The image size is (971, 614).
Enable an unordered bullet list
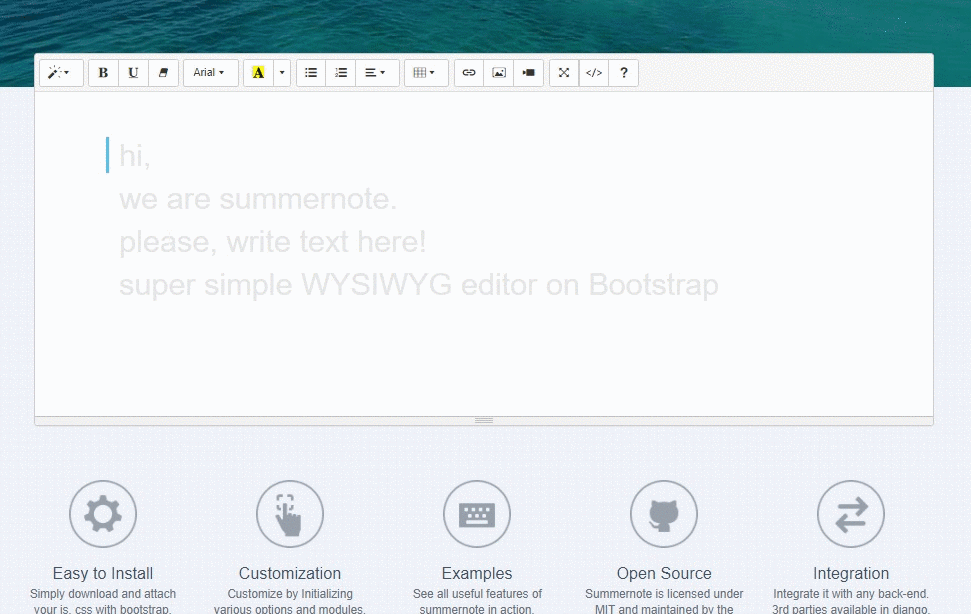tap(310, 72)
